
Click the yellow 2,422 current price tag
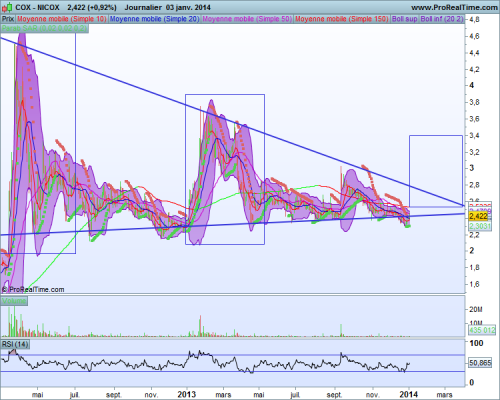[479, 216]
